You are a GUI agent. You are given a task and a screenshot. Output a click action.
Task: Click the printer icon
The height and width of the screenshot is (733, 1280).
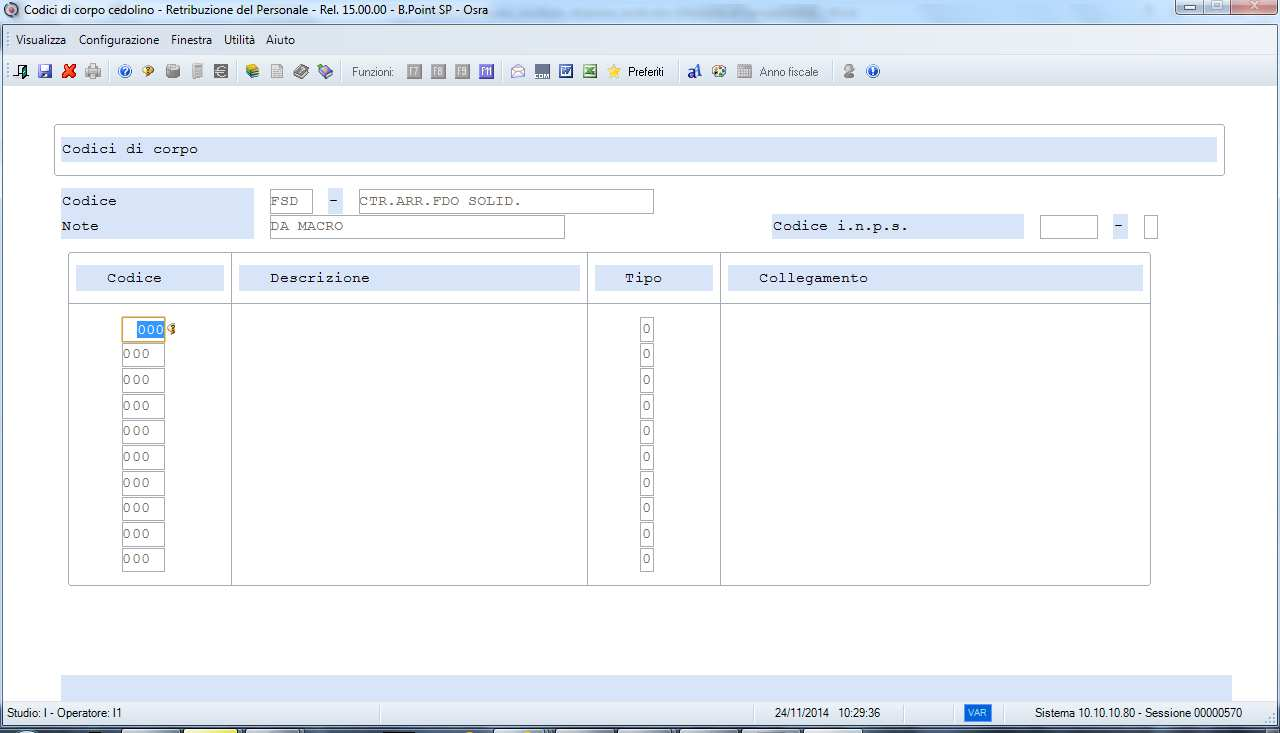tap(93, 72)
